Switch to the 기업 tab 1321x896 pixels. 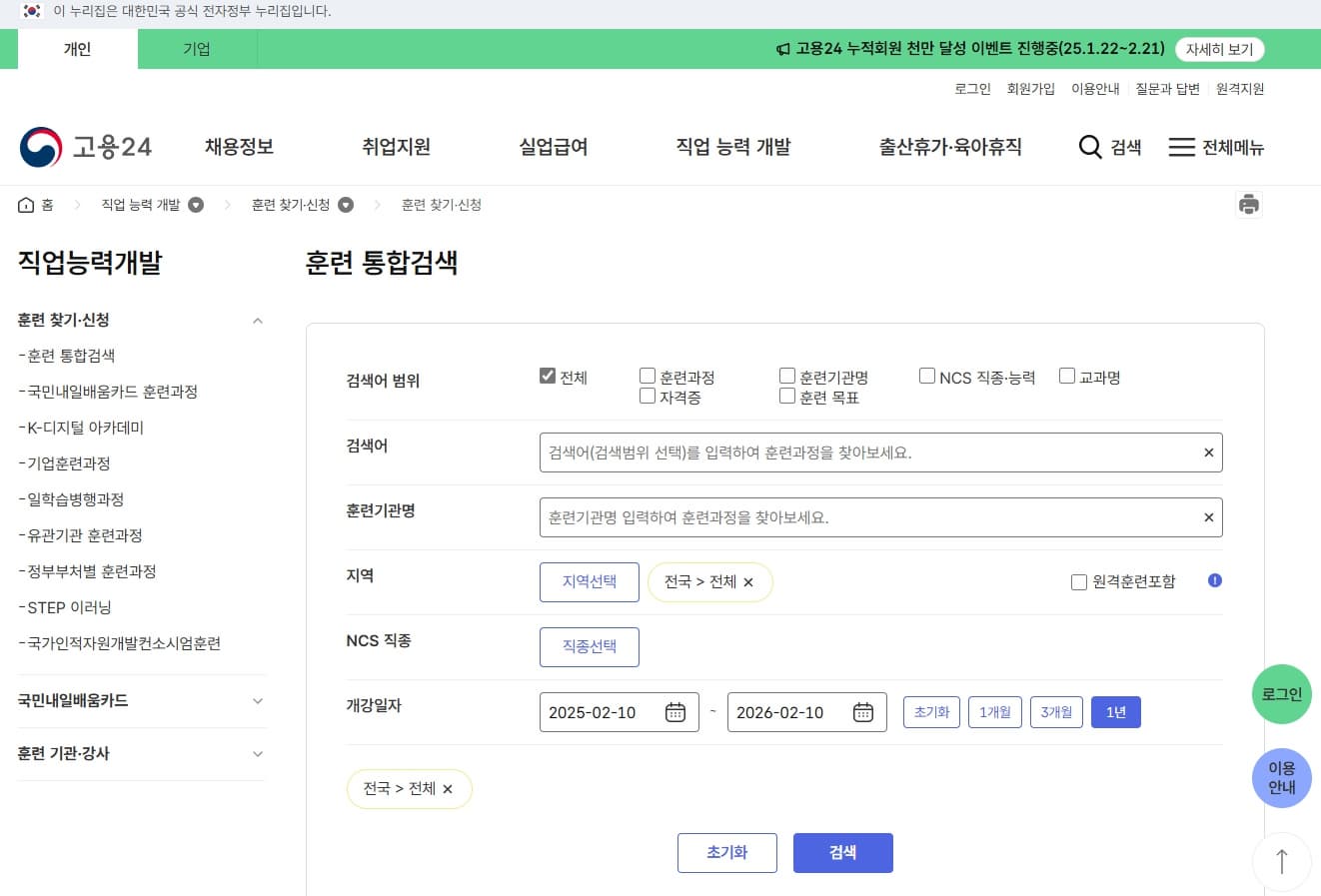pos(196,48)
